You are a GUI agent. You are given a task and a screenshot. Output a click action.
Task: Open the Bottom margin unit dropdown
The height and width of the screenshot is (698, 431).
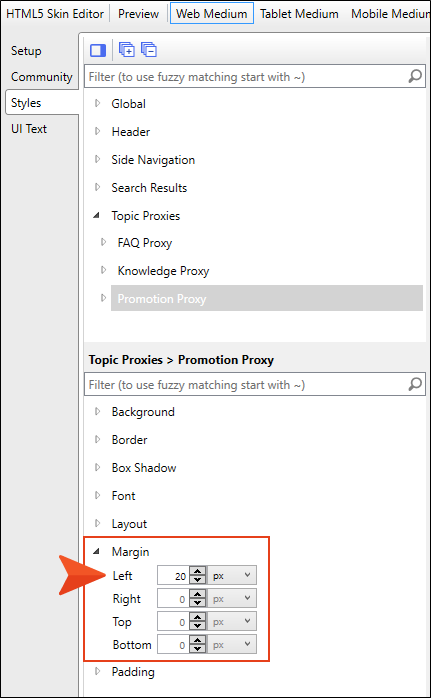232,645
